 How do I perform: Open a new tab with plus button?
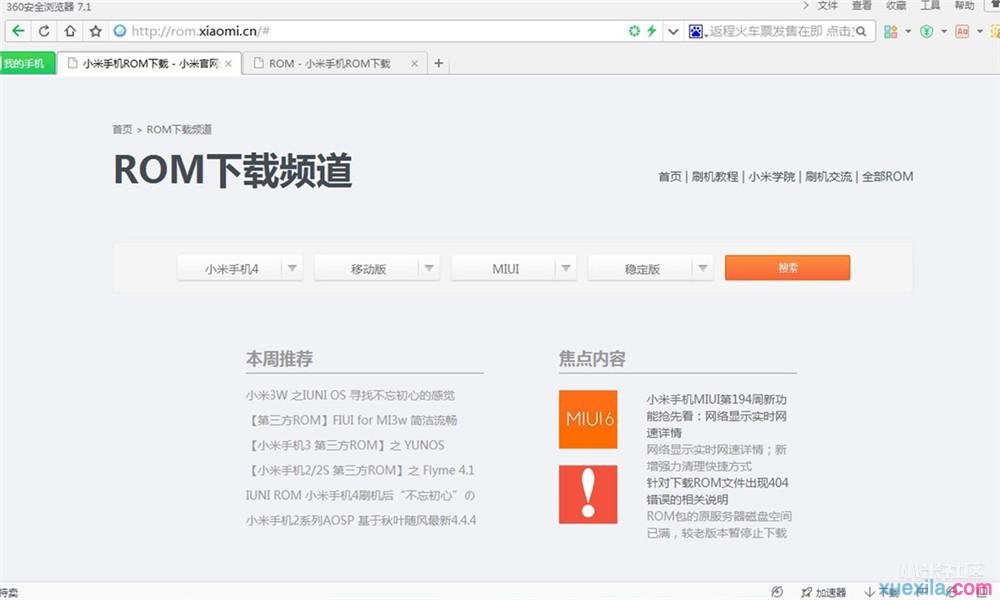[439, 63]
